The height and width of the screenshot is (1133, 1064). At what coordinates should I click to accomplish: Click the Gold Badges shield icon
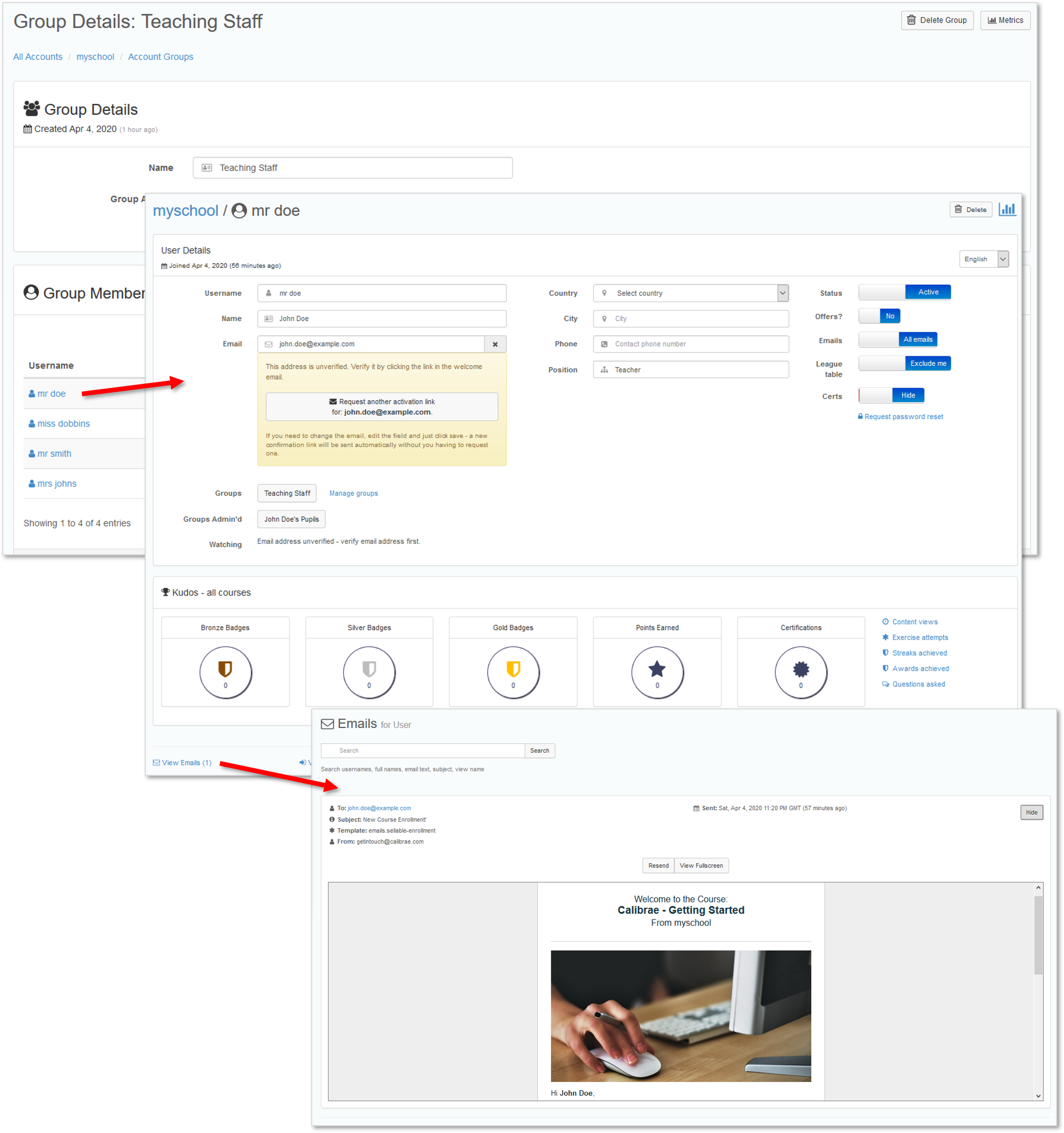pos(513,669)
